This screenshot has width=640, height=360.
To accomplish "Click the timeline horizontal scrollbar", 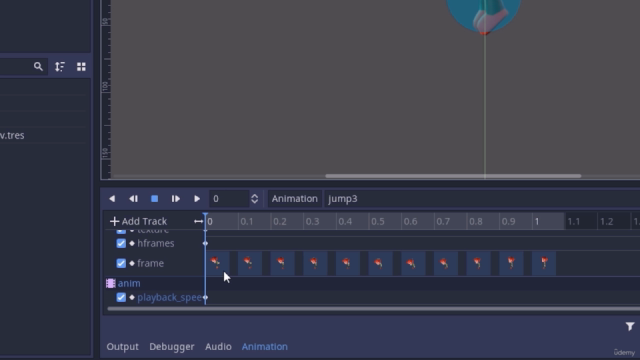I will tap(373, 309).
